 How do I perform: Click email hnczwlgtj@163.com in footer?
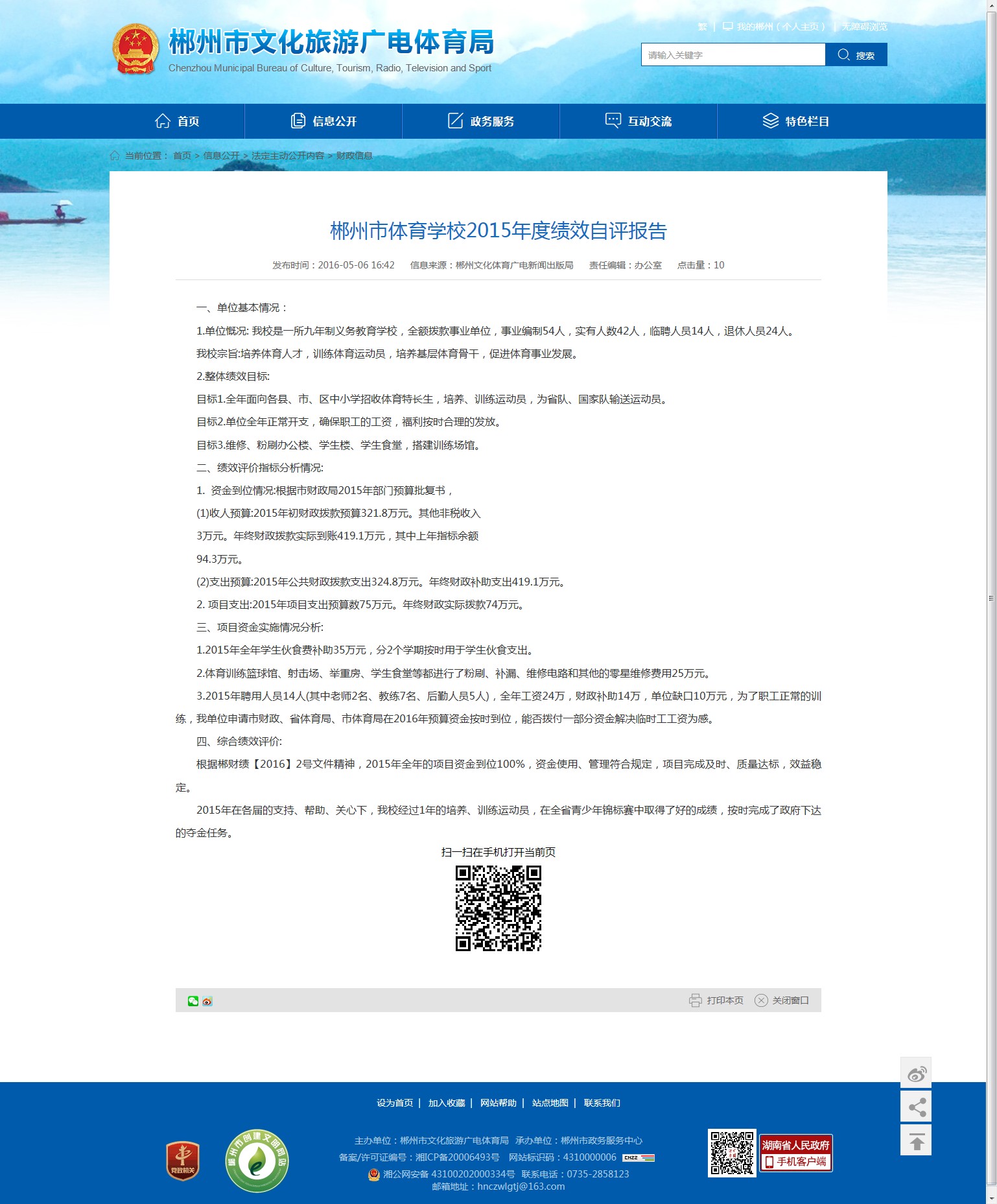tap(521, 1186)
